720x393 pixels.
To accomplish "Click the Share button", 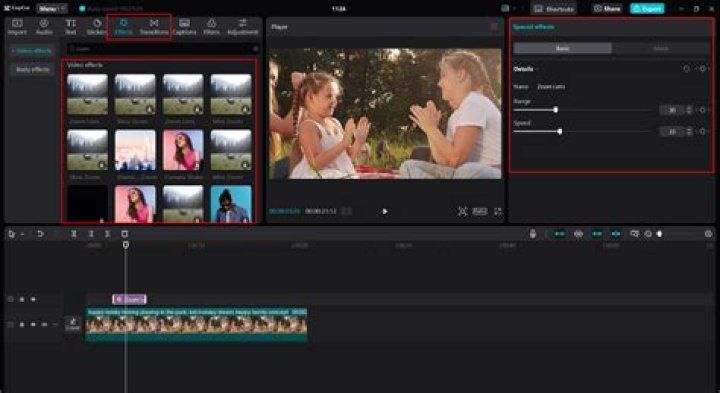I will (607, 9).
